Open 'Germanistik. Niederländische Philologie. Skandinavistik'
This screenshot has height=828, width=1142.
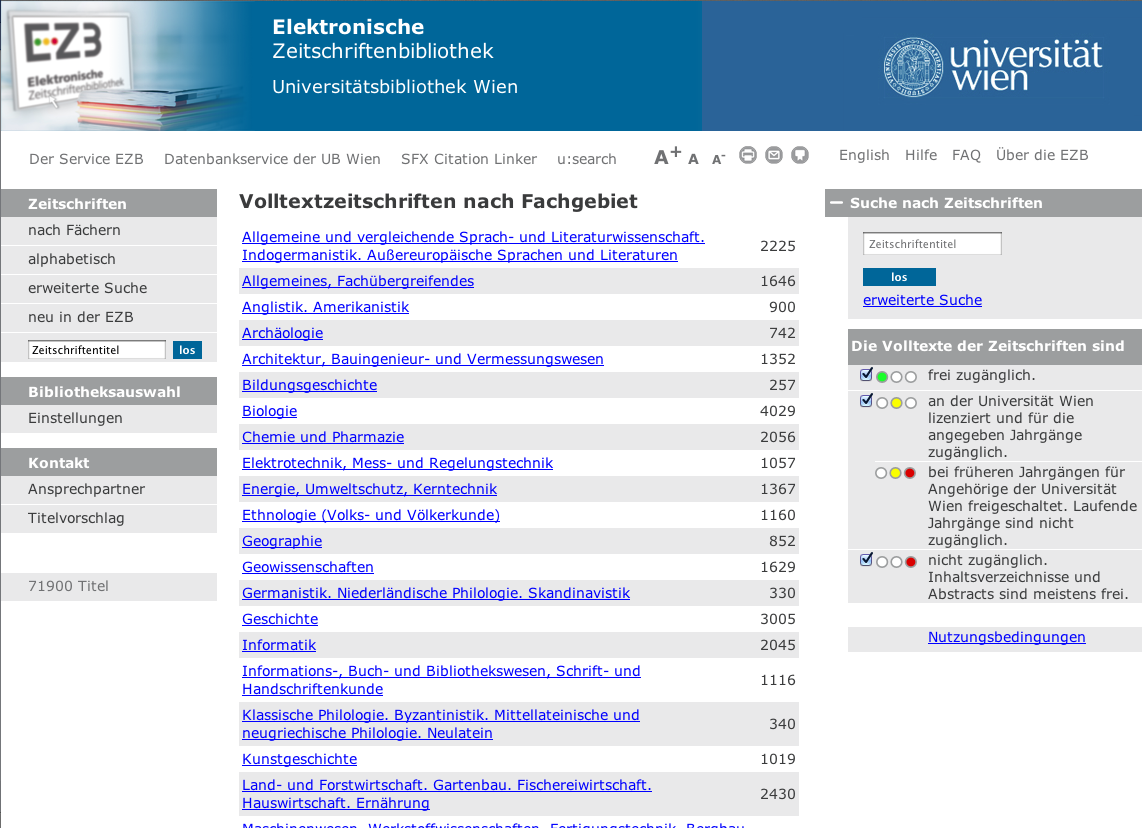[436, 594]
